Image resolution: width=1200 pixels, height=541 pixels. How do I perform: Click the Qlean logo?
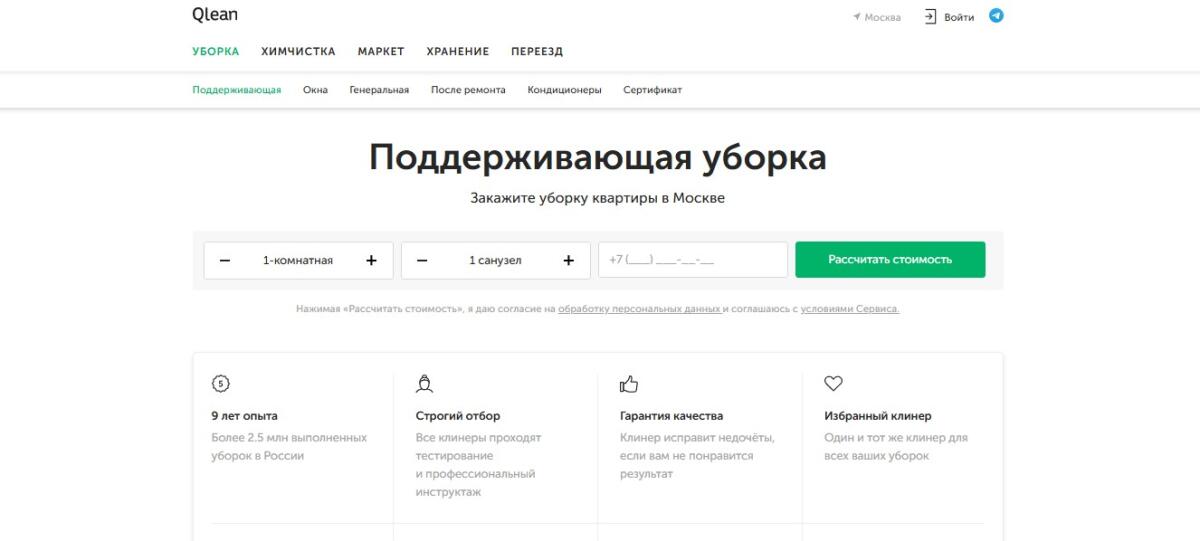coord(215,15)
